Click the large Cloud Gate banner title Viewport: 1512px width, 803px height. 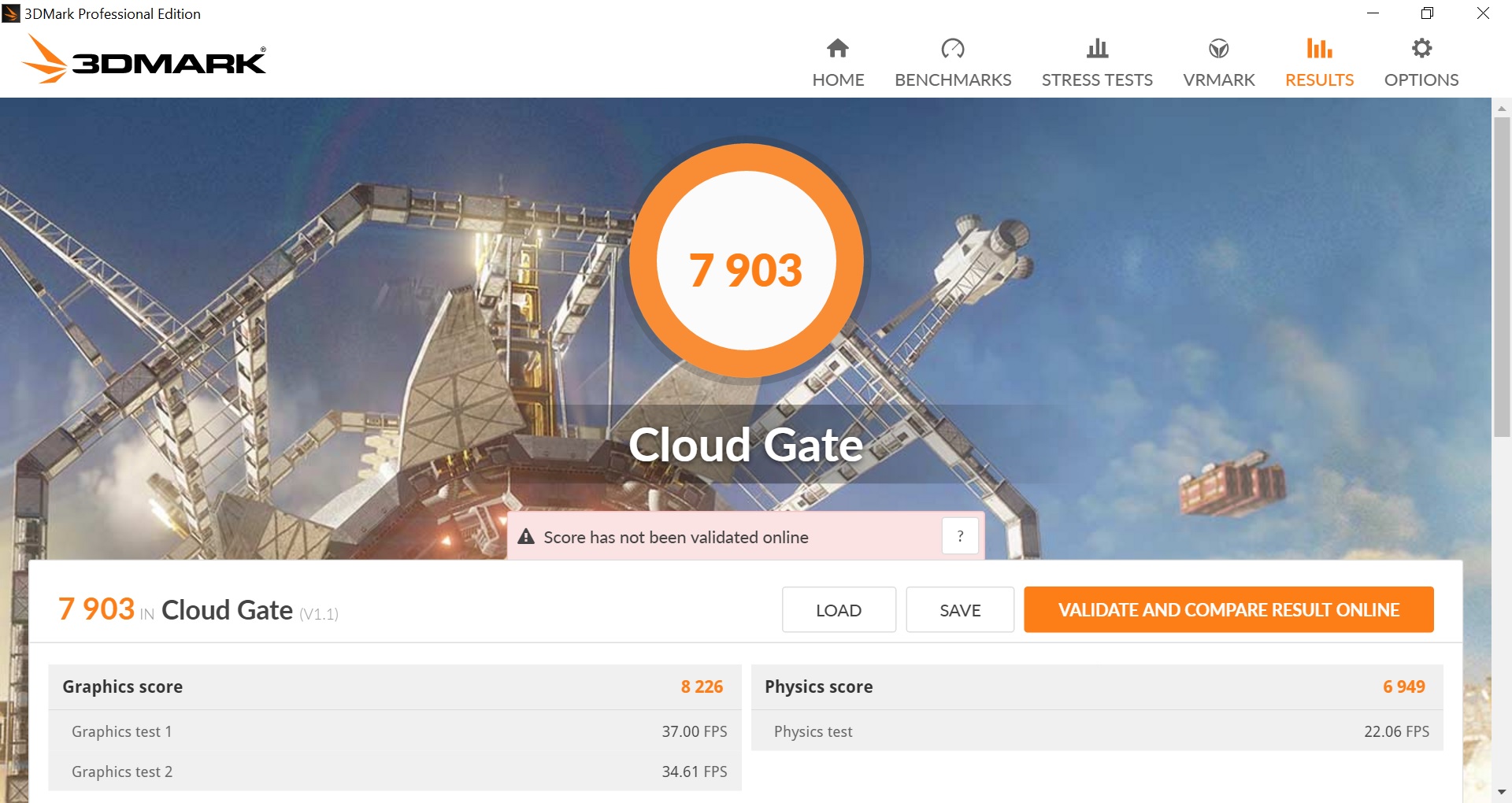(746, 445)
